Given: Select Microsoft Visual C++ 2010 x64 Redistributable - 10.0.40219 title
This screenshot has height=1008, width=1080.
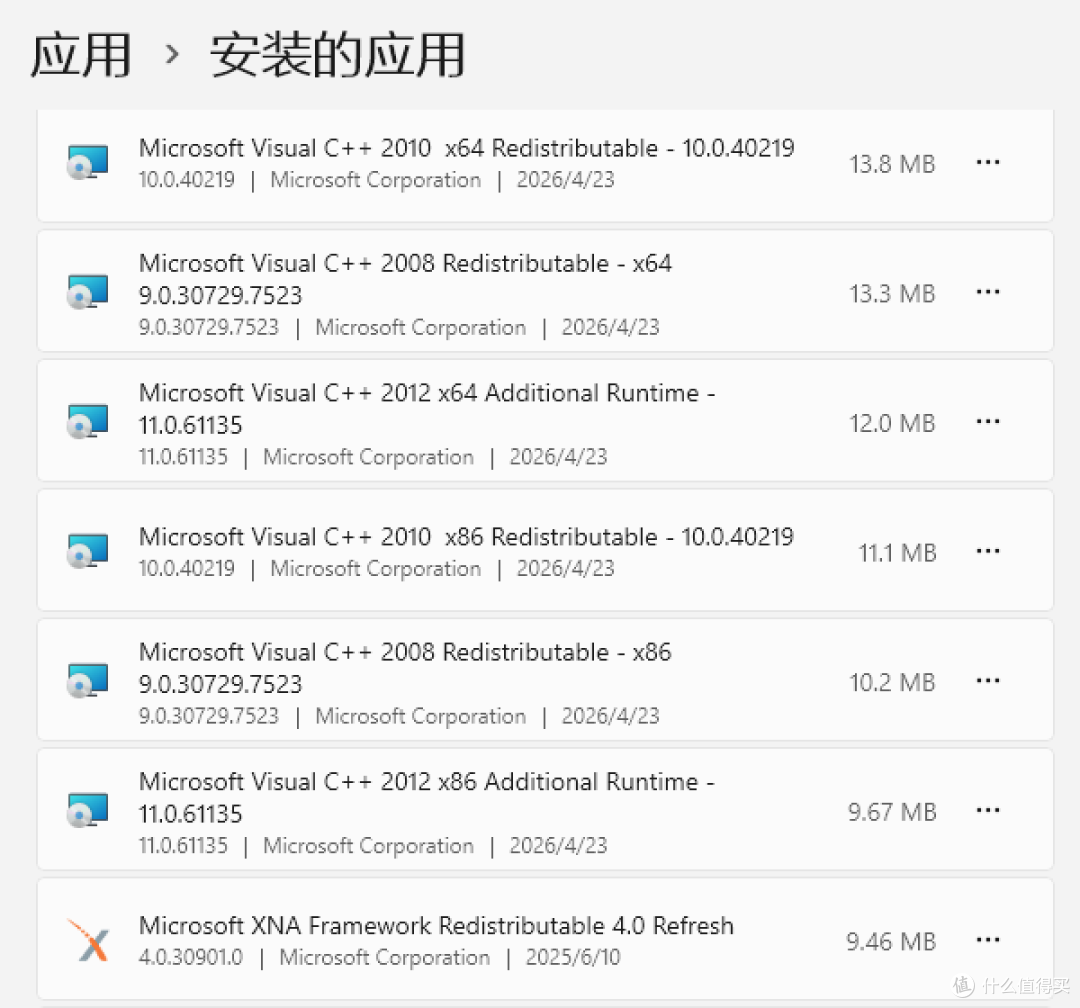Looking at the screenshot, I should [467, 148].
